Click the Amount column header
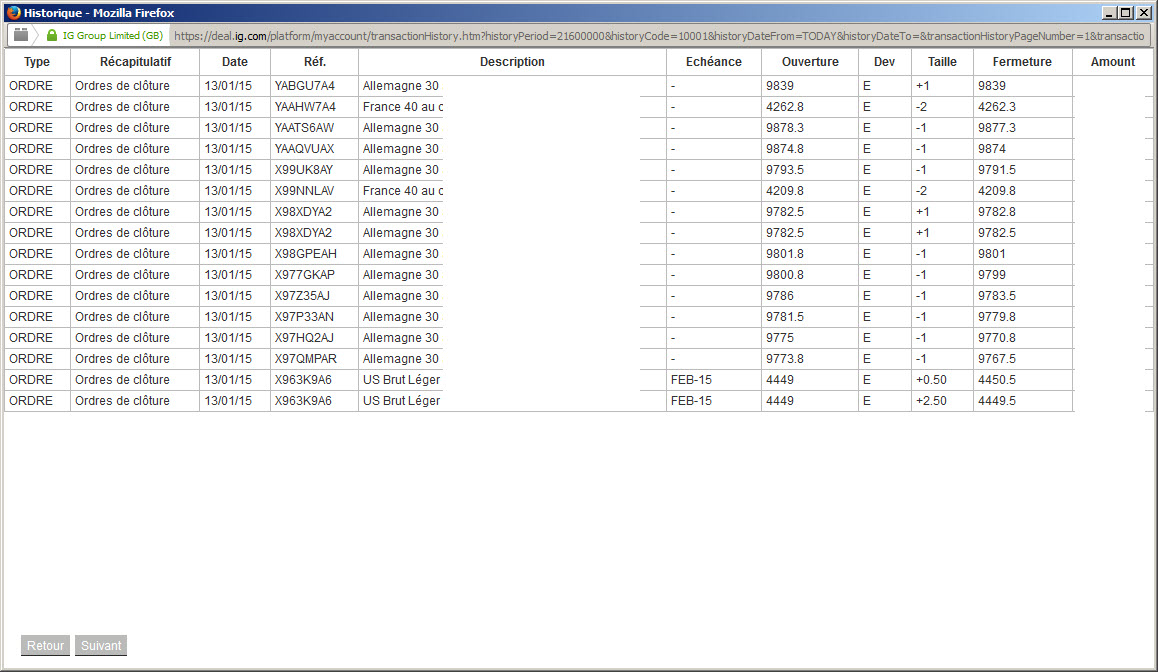1158x672 pixels. [1112, 62]
